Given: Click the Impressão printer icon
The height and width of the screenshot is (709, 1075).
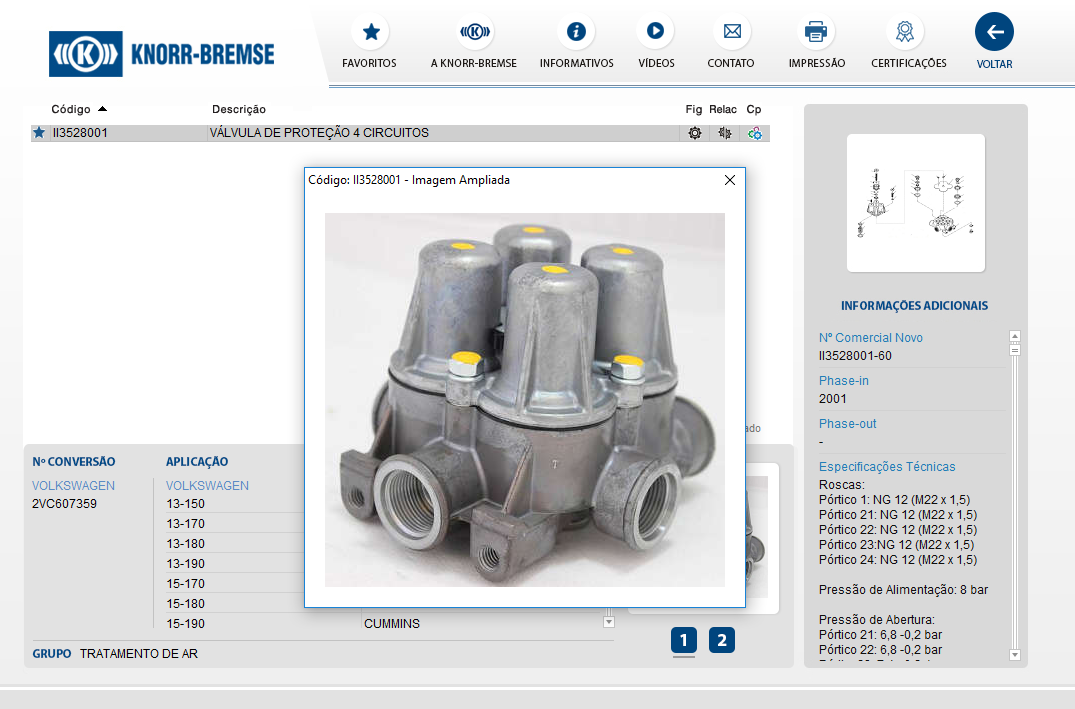Looking at the screenshot, I should click(816, 32).
